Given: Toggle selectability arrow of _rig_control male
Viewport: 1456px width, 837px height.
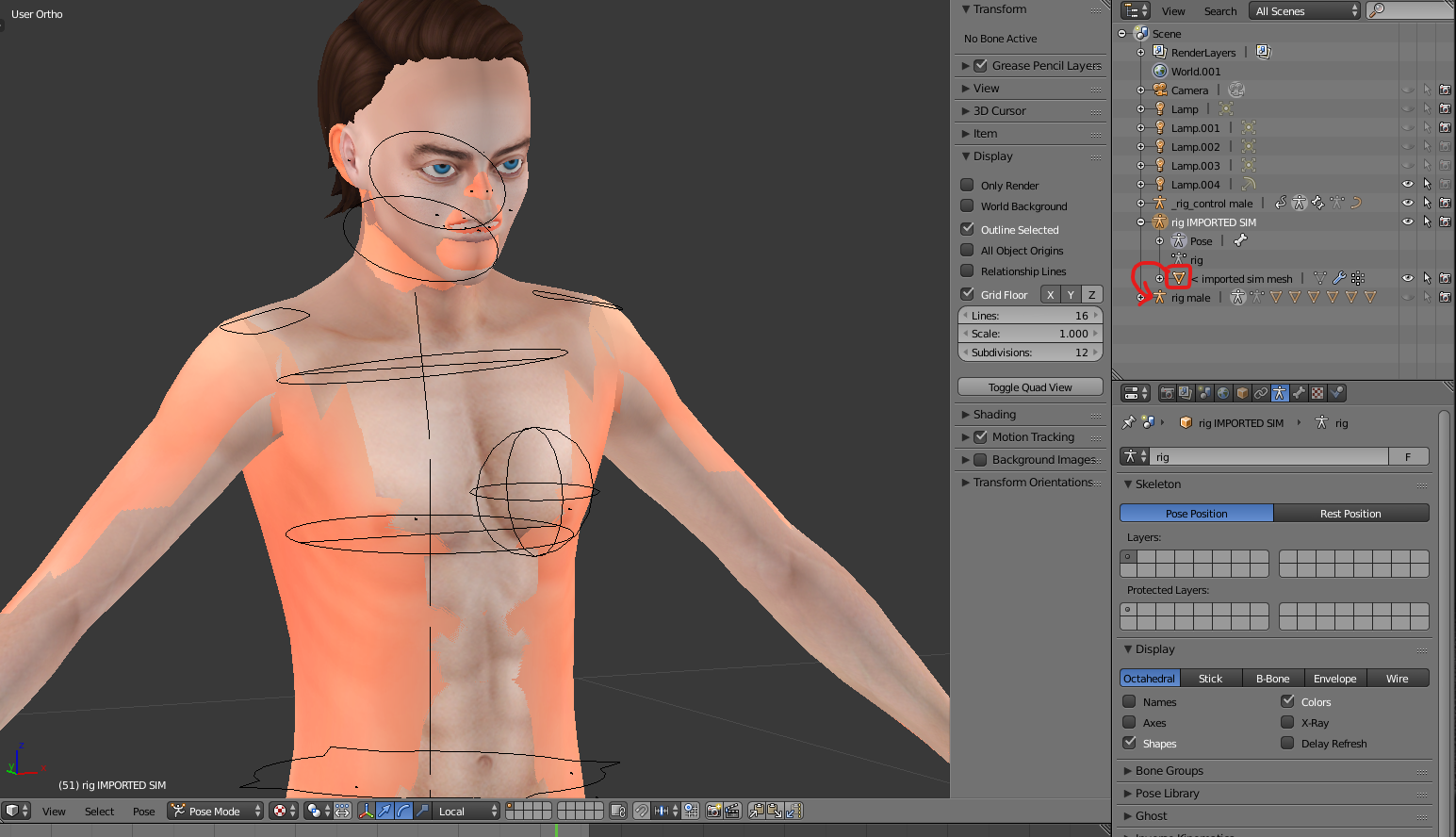Looking at the screenshot, I should click(x=1427, y=203).
